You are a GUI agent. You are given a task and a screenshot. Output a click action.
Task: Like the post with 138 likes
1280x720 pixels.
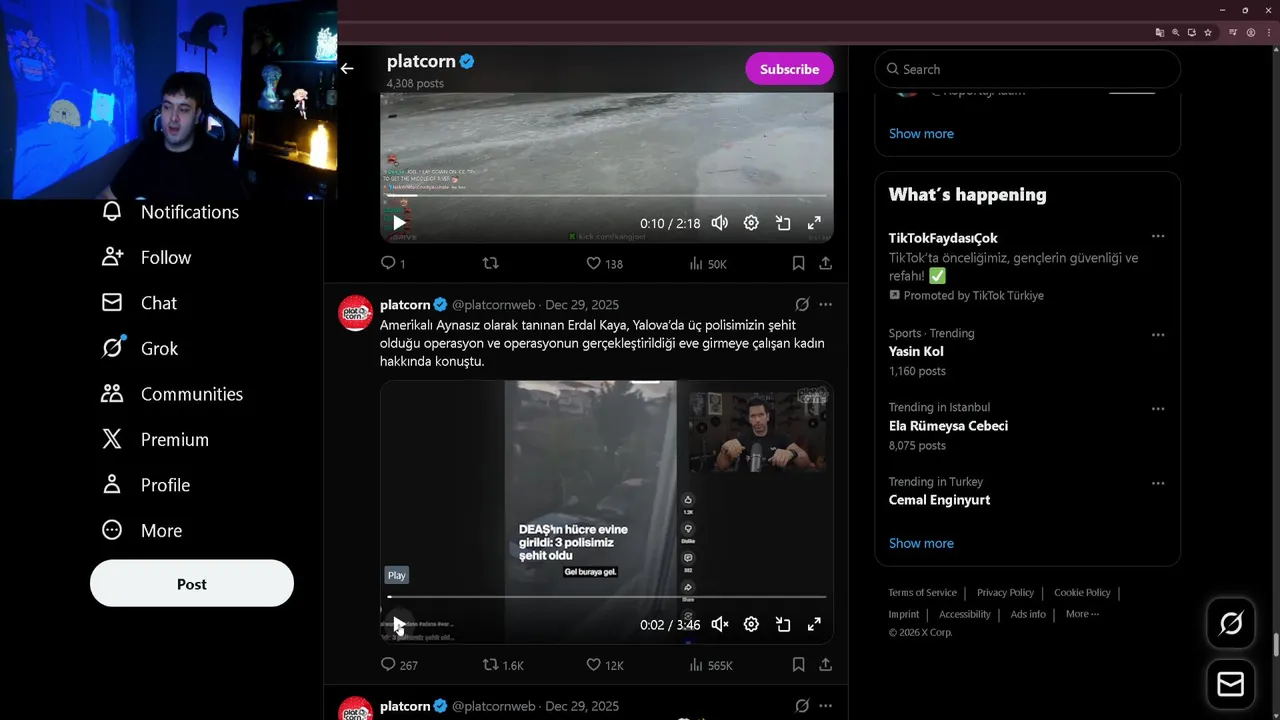click(604, 263)
